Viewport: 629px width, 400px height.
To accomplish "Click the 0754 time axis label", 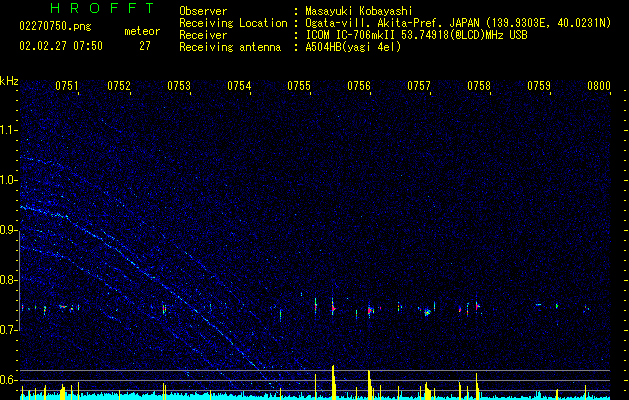I will pos(239,86).
